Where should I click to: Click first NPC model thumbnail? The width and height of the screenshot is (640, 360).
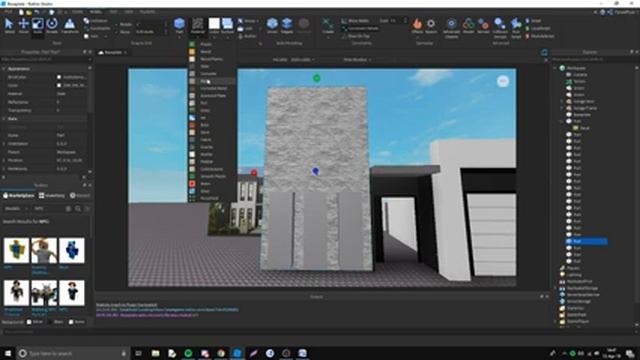click(x=16, y=250)
